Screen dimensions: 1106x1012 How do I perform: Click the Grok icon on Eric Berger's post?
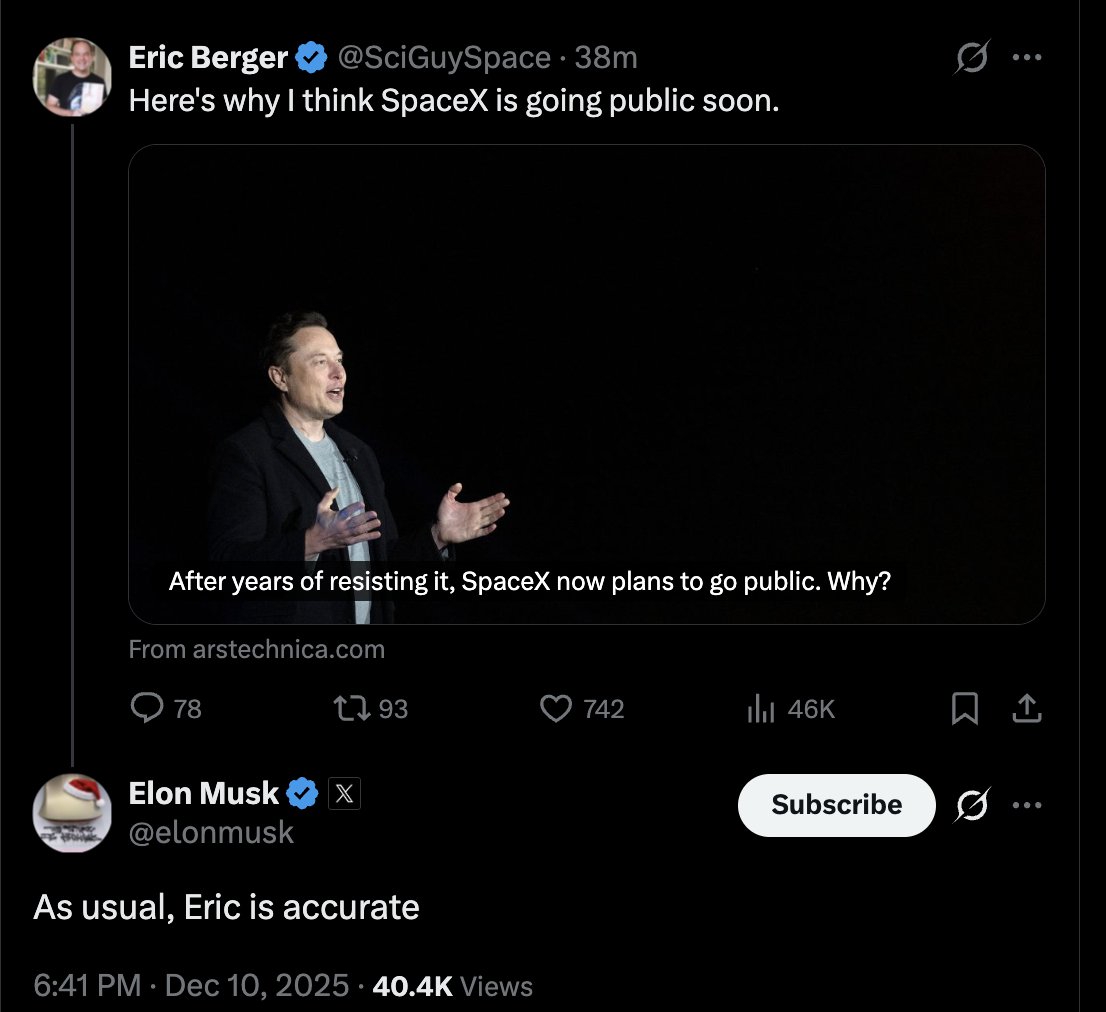(969, 60)
